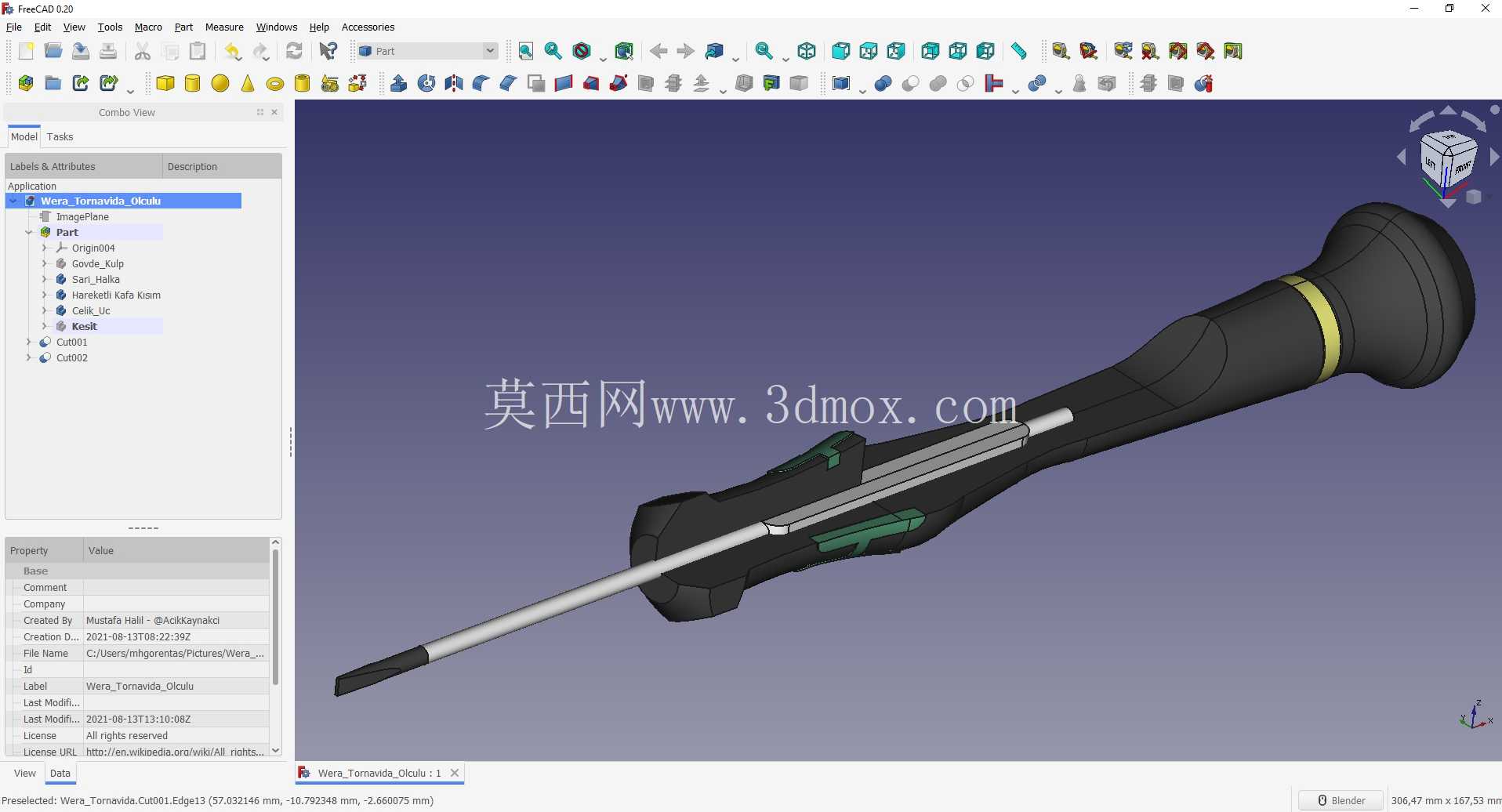Click the Cut scissors icon
The image size is (1502, 812).
(143, 52)
